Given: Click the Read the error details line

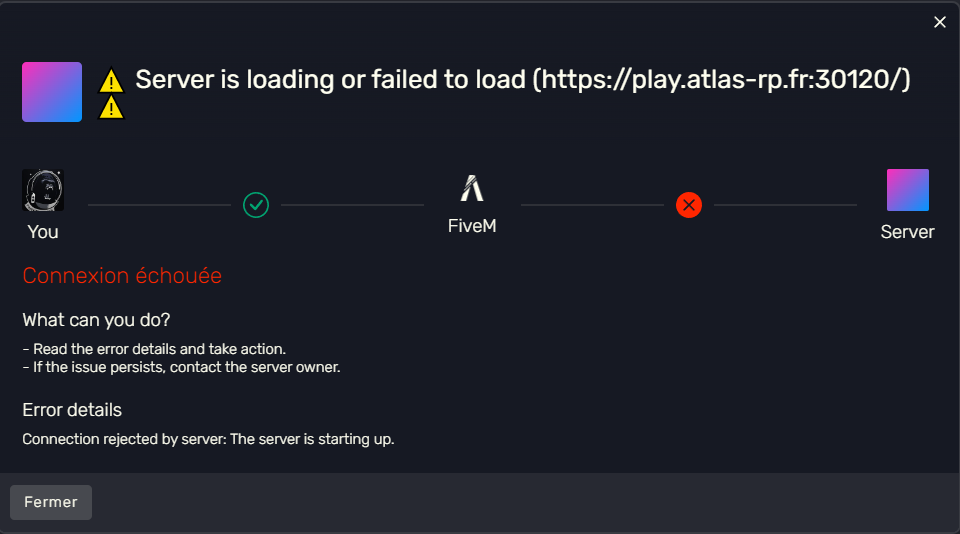Looking at the screenshot, I should tap(155, 349).
